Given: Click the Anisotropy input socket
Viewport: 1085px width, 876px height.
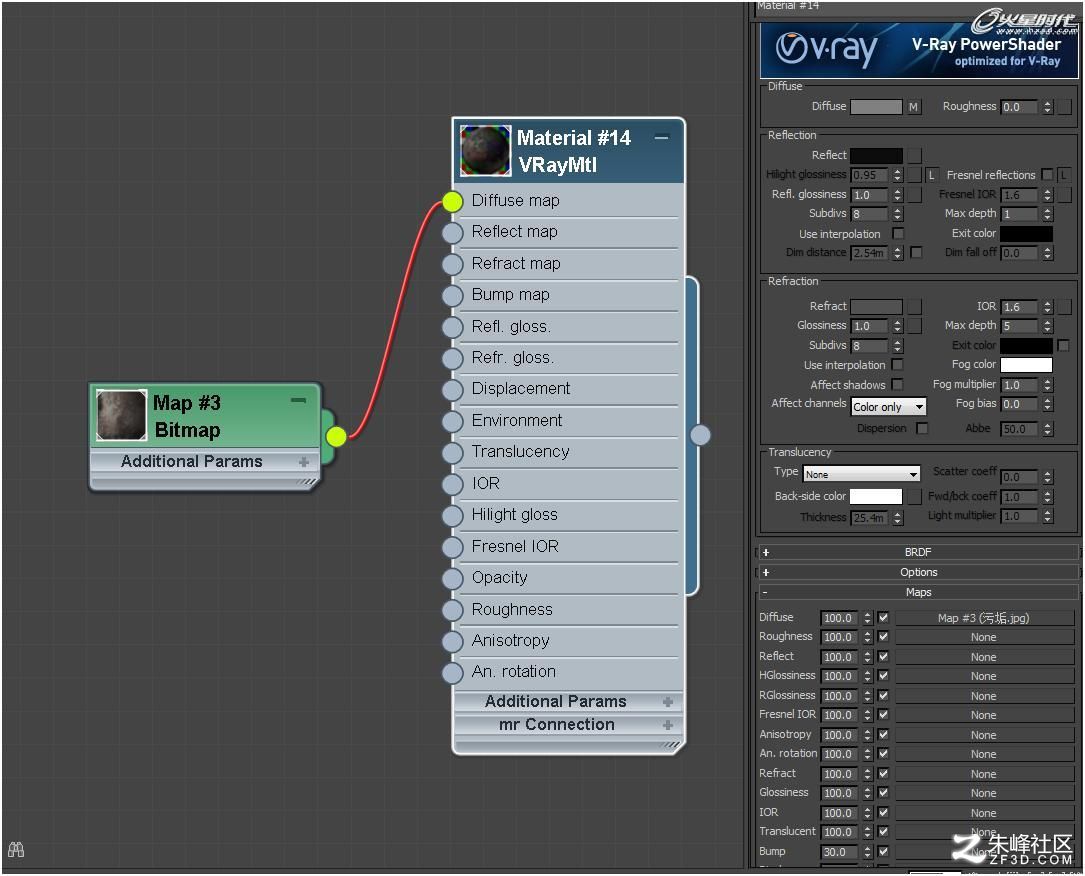Looking at the screenshot, I should pyautogui.click(x=453, y=641).
